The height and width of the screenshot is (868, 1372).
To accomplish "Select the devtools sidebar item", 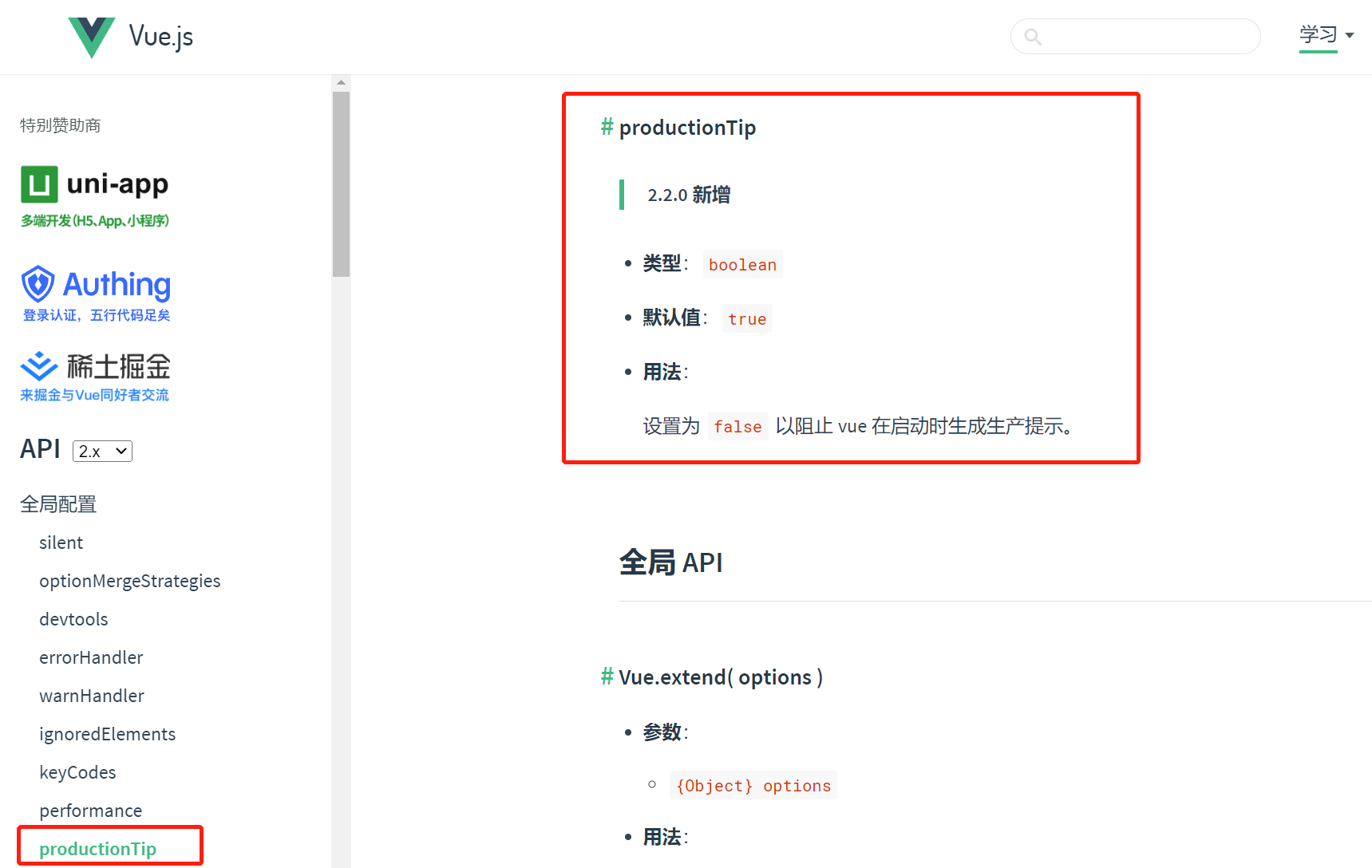I will (73, 619).
